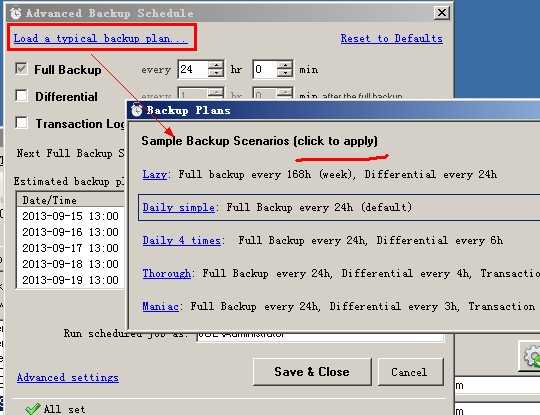This screenshot has height=415, width=540.
Task: Increase the Full Backup minutes value
Action: pos(285,65)
